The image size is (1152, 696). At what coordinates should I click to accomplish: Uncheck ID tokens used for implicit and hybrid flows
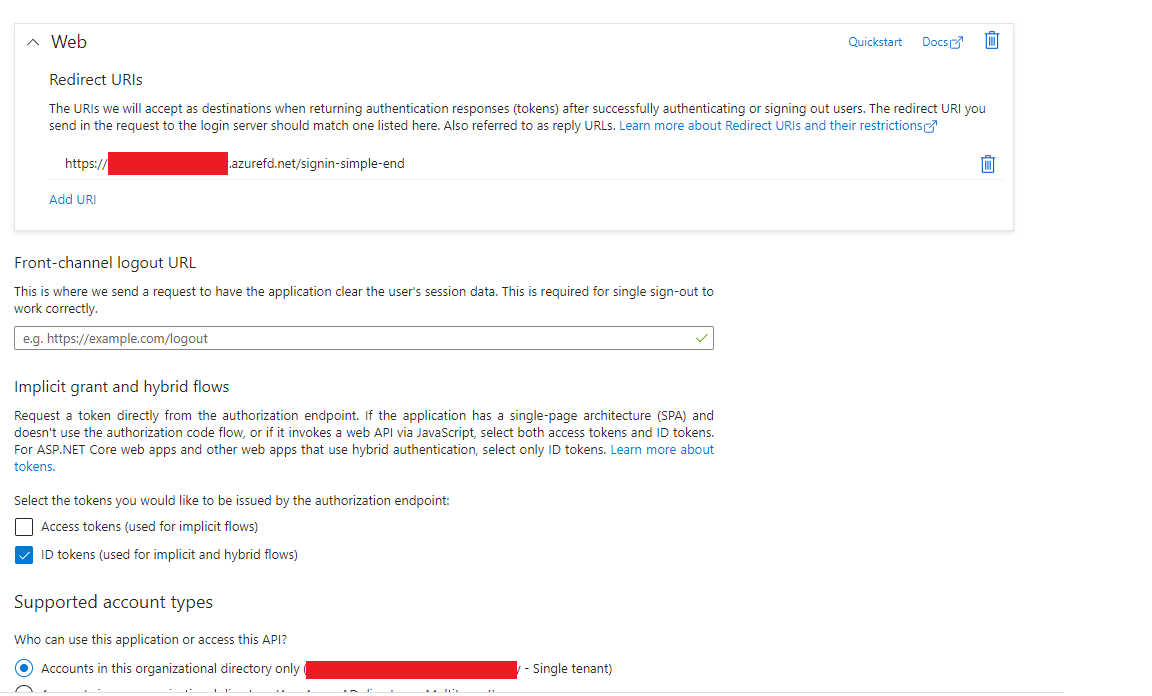(23, 554)
